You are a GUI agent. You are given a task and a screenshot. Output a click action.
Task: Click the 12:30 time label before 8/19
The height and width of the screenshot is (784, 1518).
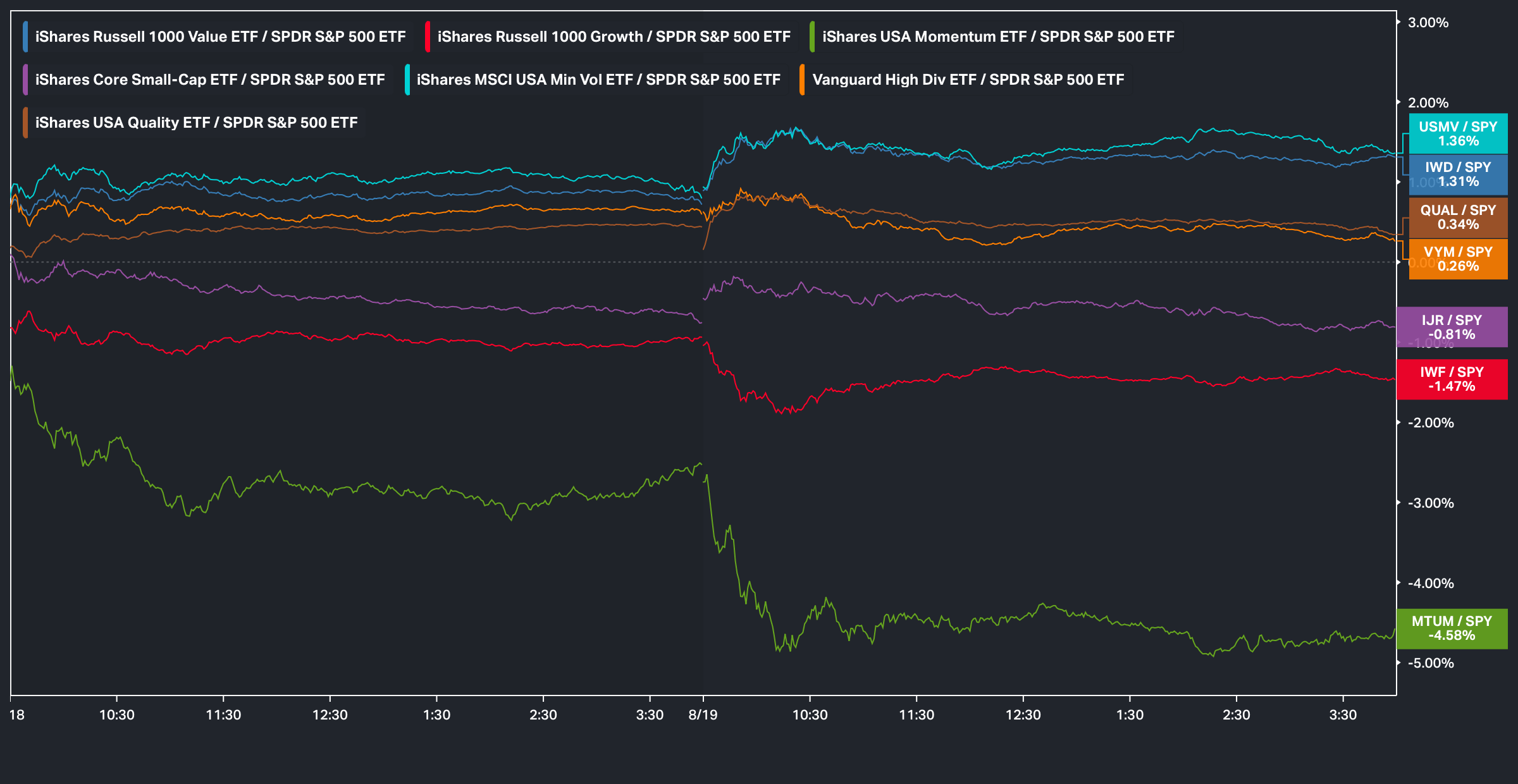pyautogui.click(x=330, y=715)
